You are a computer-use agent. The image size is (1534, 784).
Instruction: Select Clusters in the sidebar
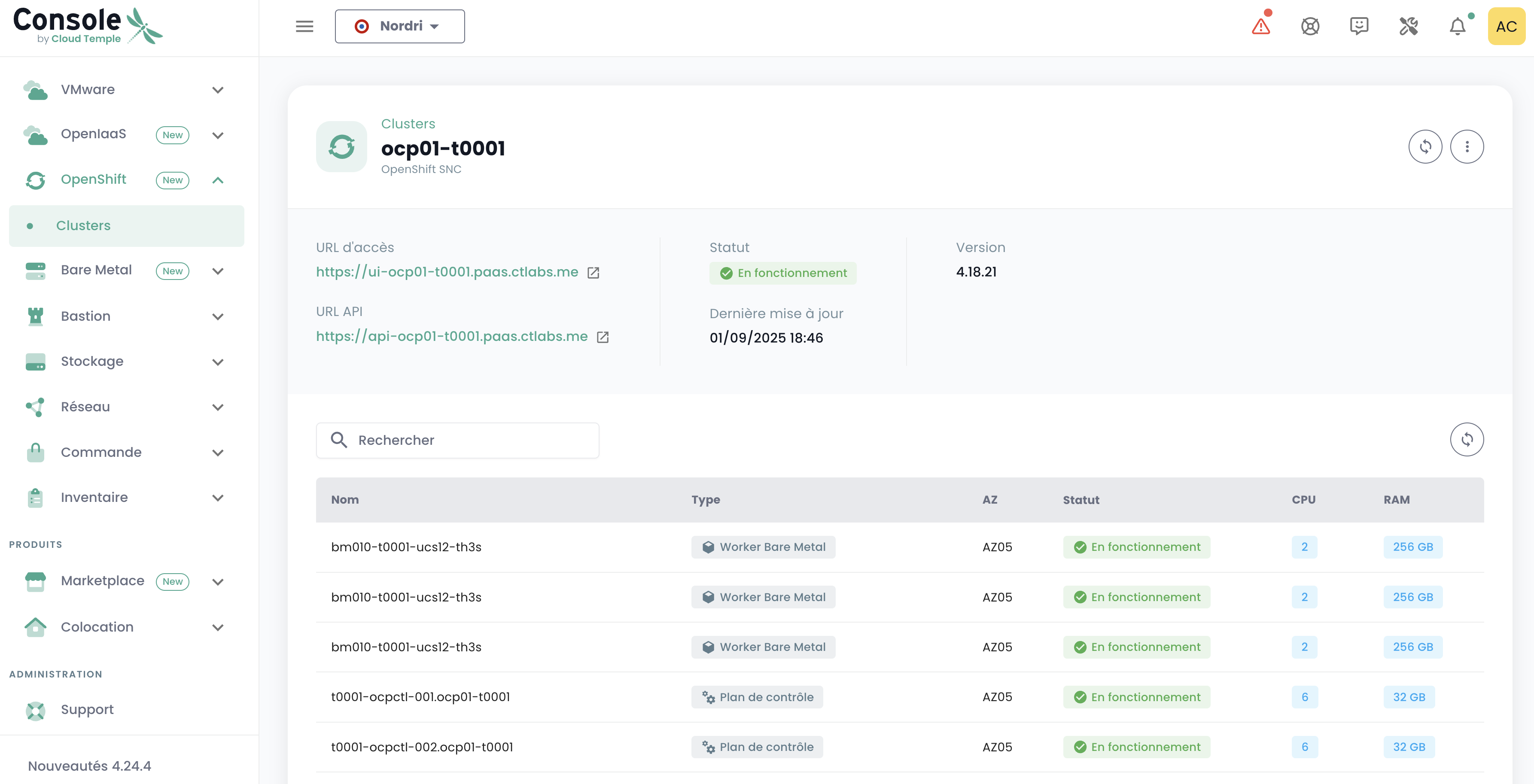click(x=83, y=225)
